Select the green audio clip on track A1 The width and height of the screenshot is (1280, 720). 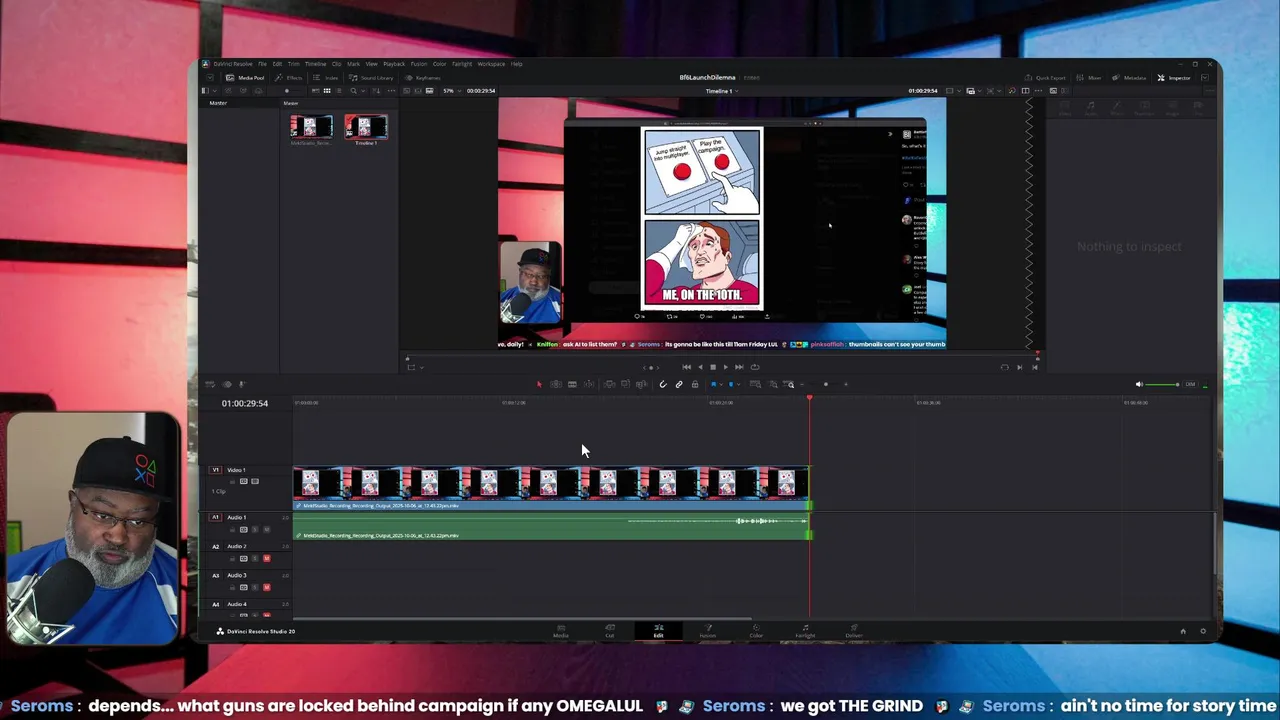click(550, 527)
